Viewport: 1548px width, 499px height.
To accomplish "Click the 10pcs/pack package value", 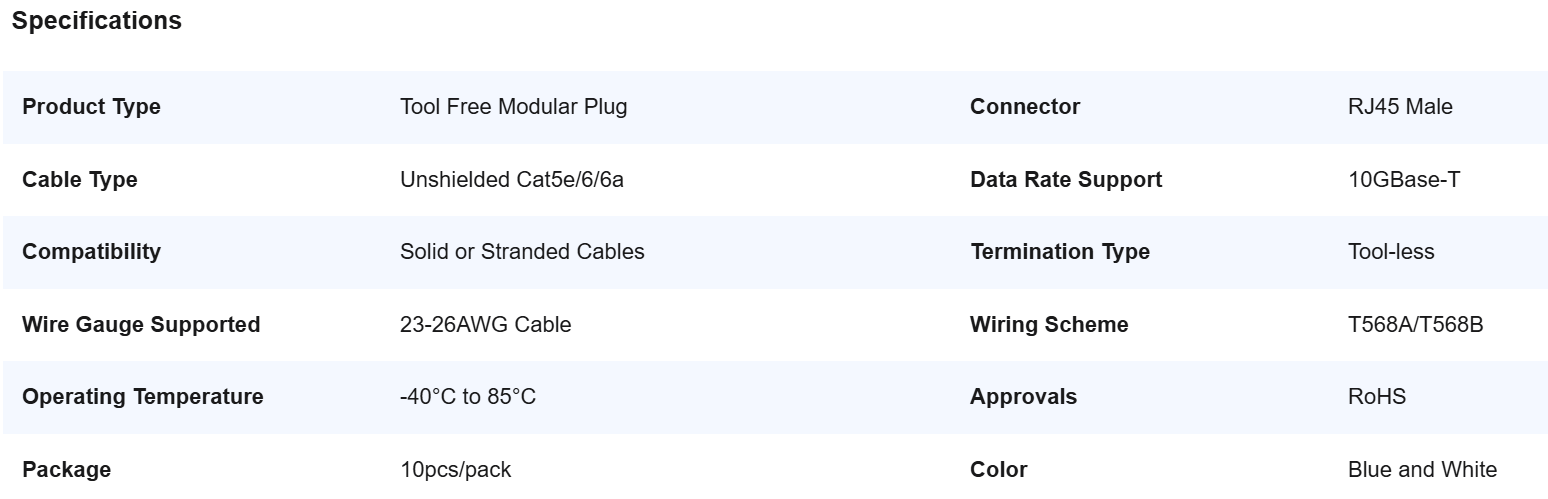I will [x=455, y=470].
